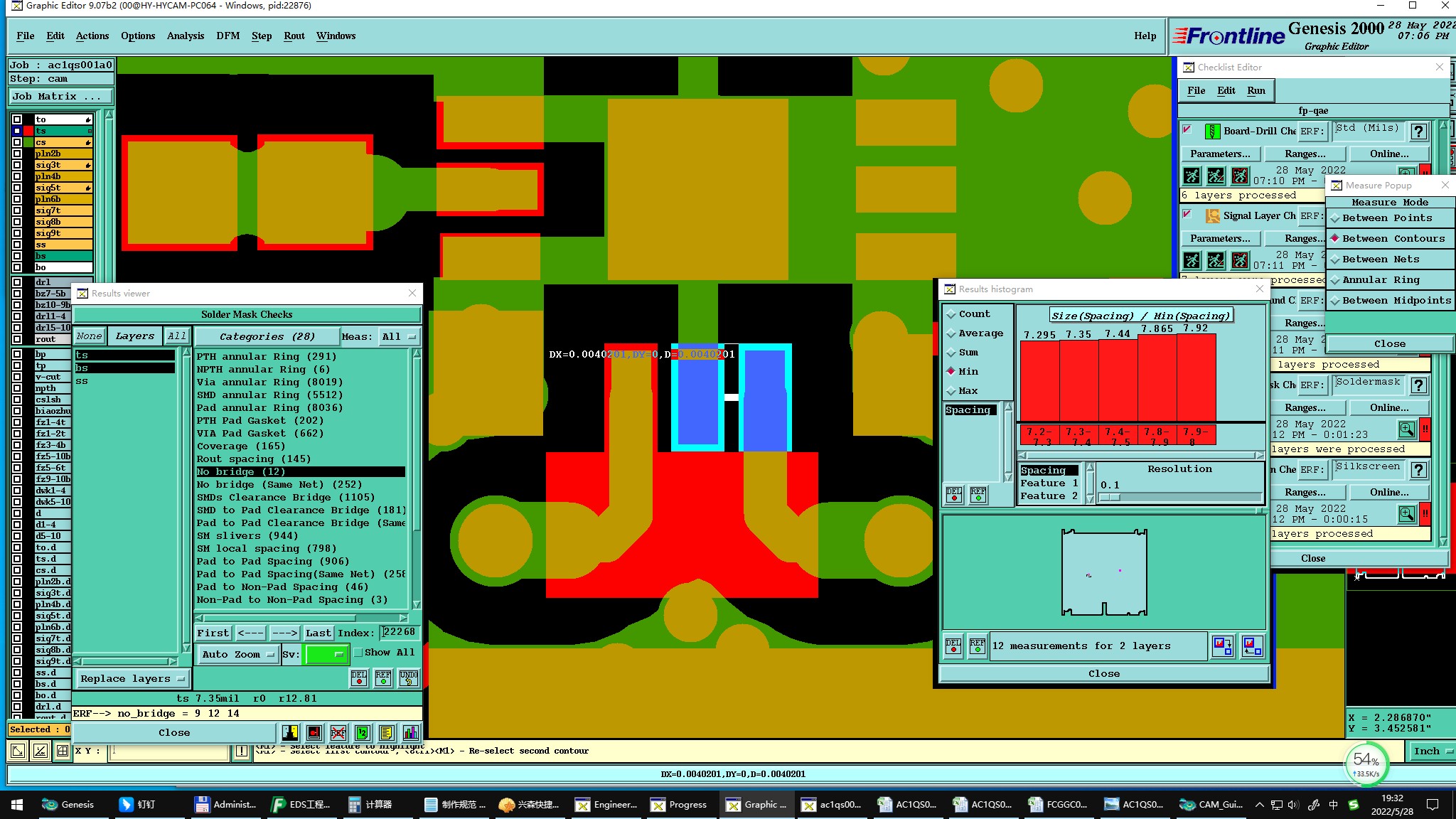
Task: Click REF icon beside measurements count text
Action: coord(978,646)
